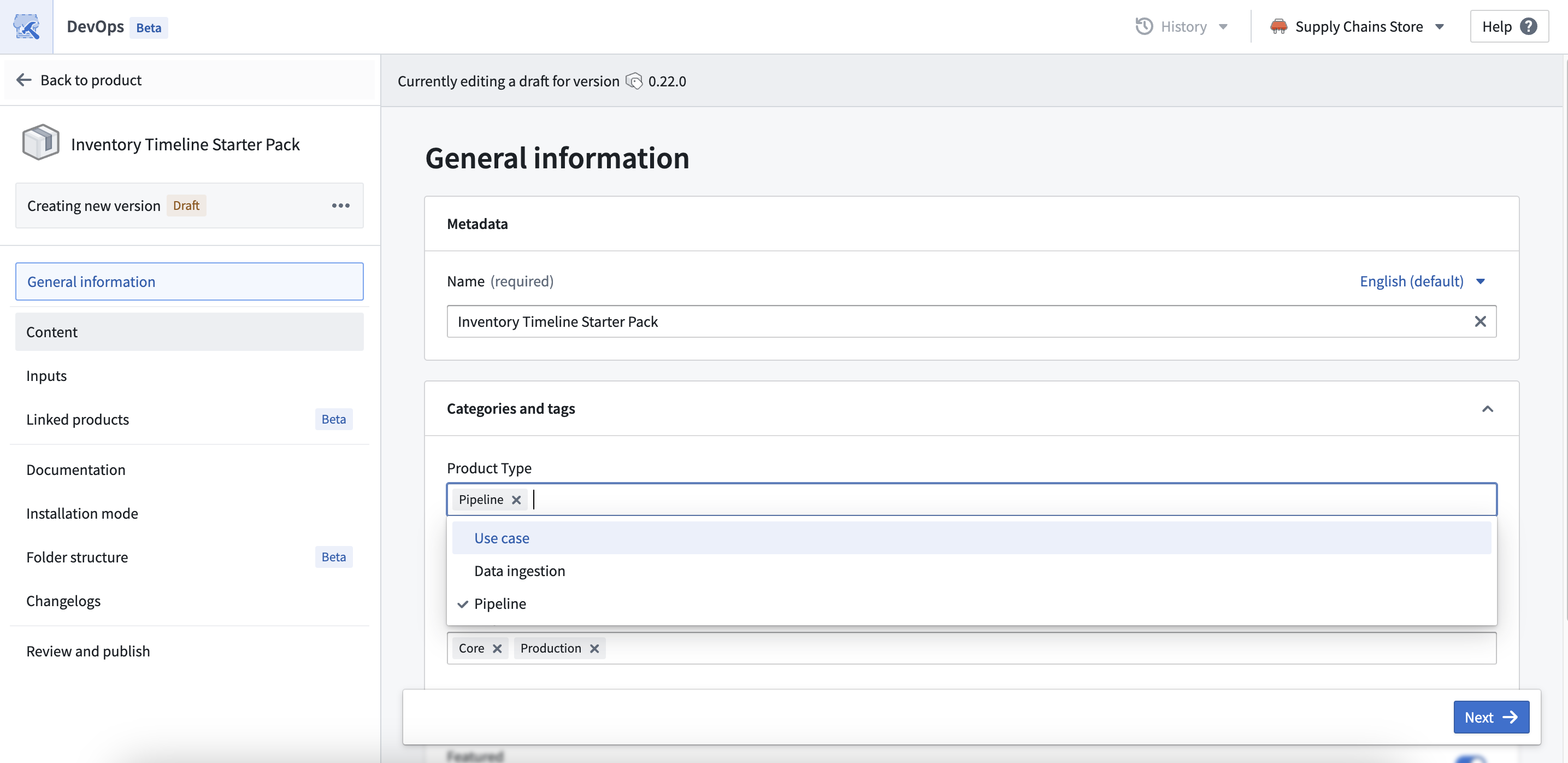Click the back arrow icon

[x=23, y=80]
